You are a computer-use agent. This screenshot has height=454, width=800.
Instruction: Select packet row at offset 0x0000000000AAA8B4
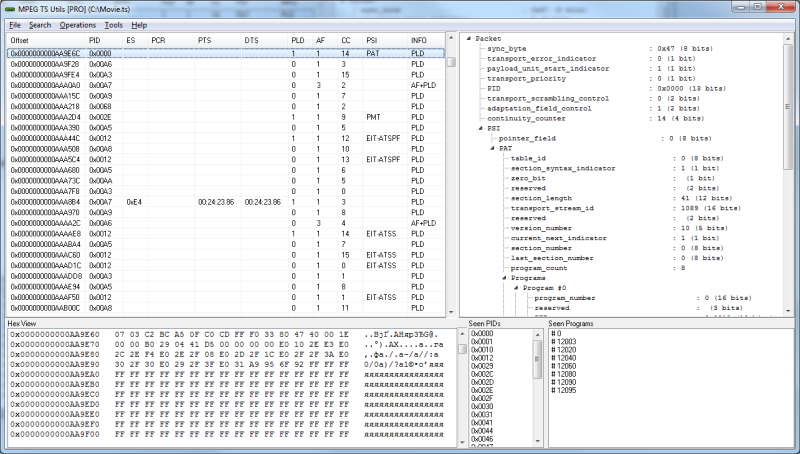coord(226,202)
